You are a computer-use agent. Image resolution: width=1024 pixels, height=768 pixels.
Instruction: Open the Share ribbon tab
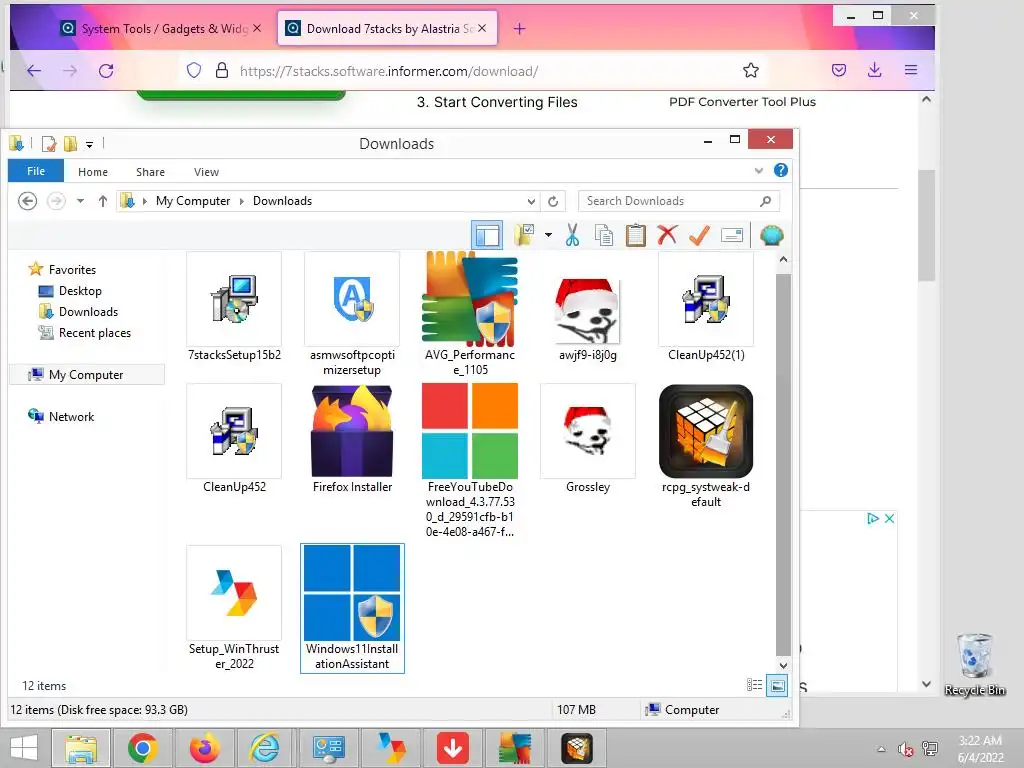tap(150, 172)
